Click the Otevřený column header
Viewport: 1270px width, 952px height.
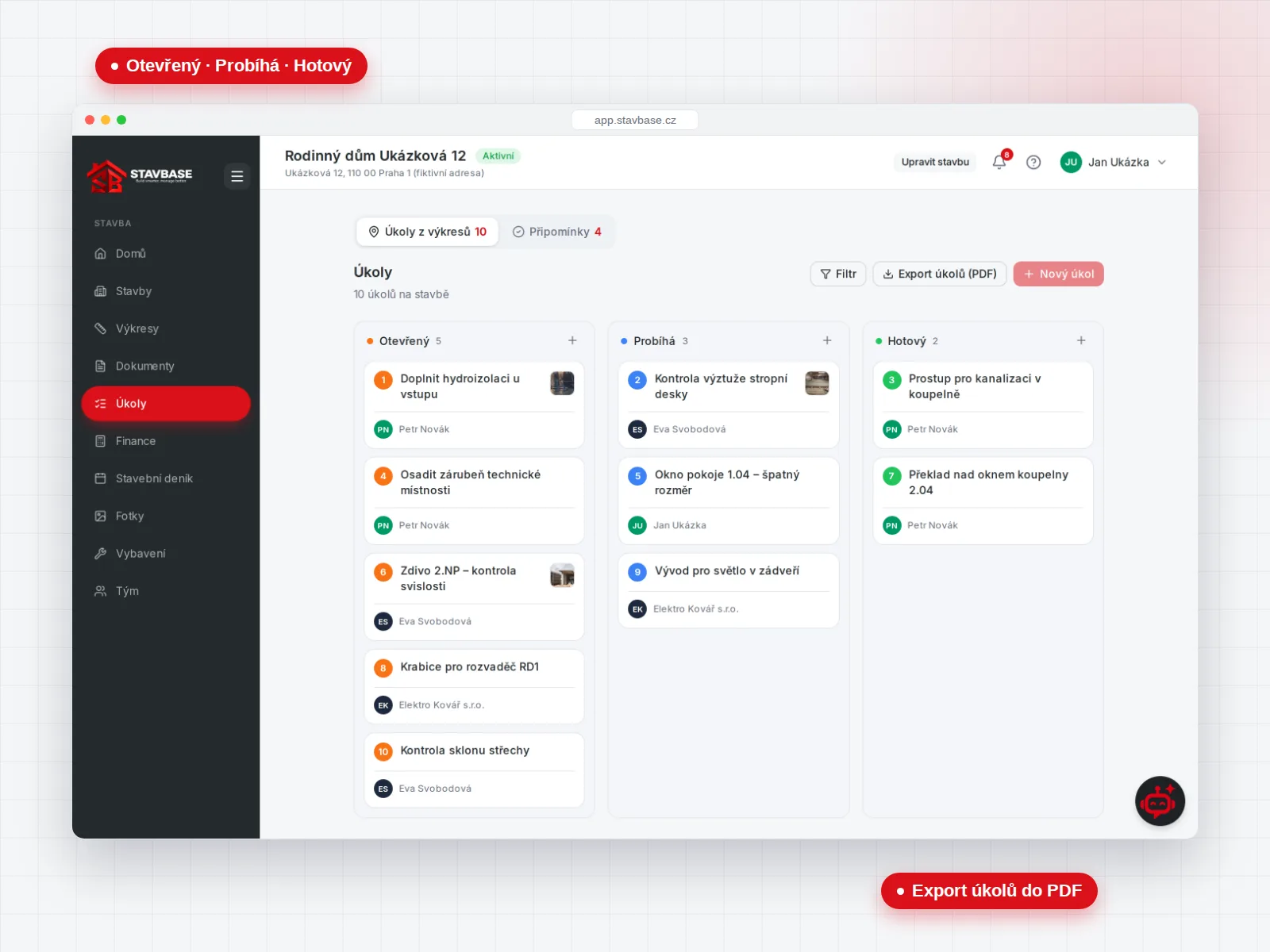[404, 341]
